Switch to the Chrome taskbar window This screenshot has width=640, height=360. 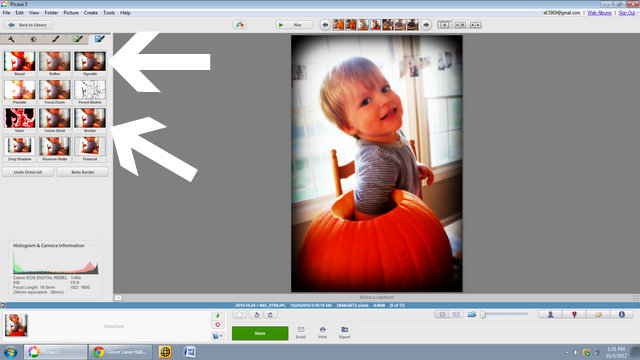(x=120, y=352)
